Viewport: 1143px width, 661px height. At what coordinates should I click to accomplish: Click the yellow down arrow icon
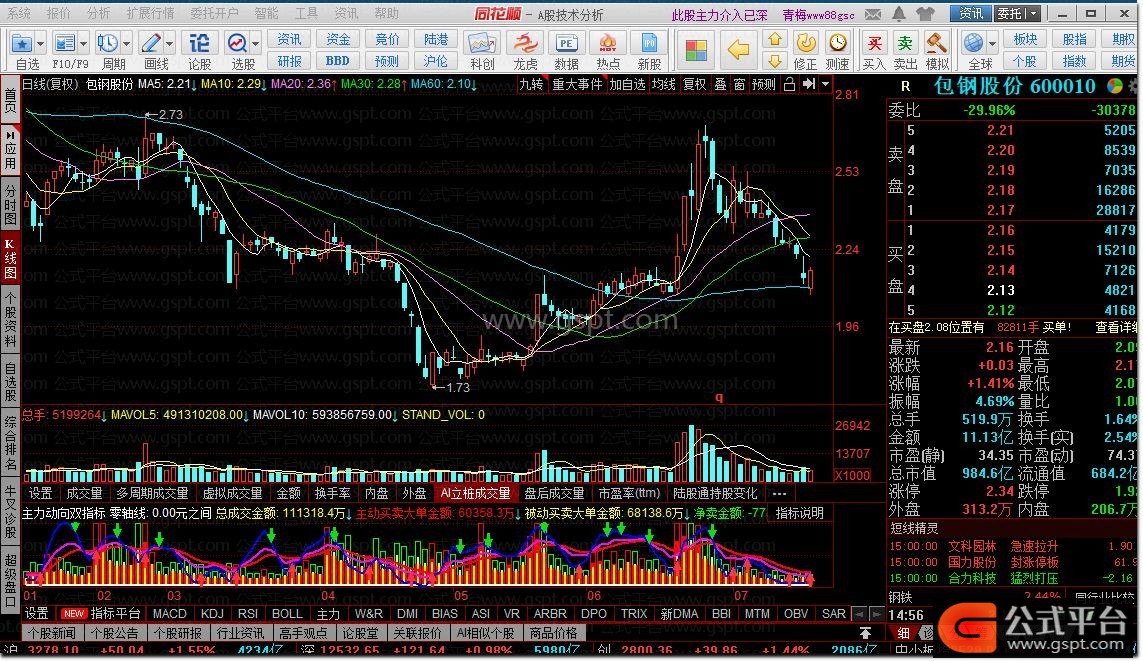pos(775,60)
